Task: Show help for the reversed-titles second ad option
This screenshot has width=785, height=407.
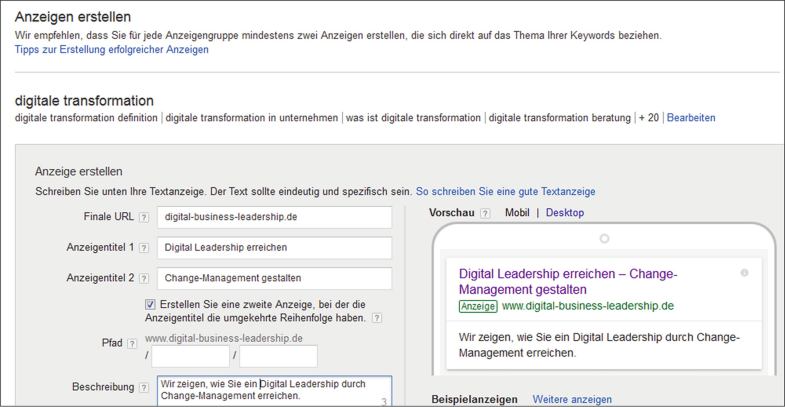Action: pyautogui.click(x=377, y=319)
